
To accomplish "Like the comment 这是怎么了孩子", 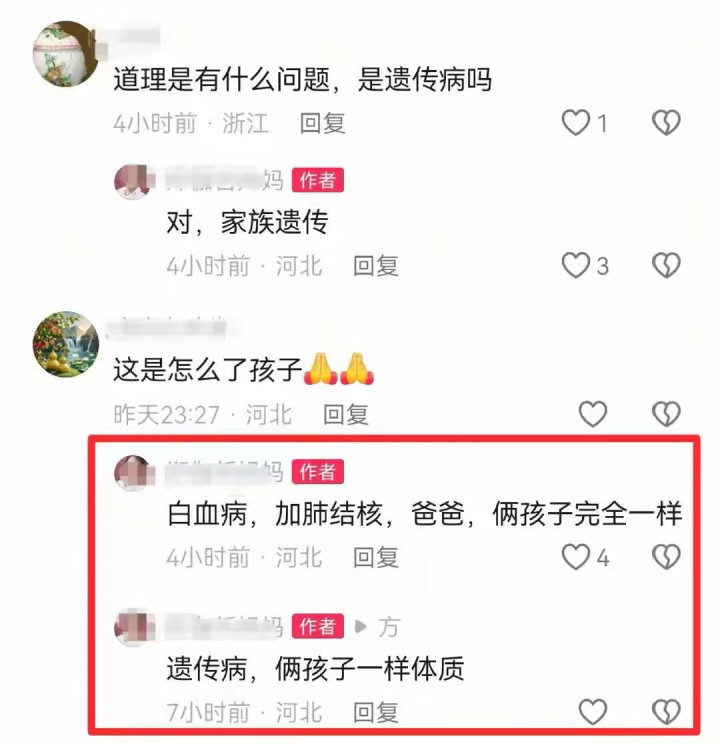I will coord(593,414).
